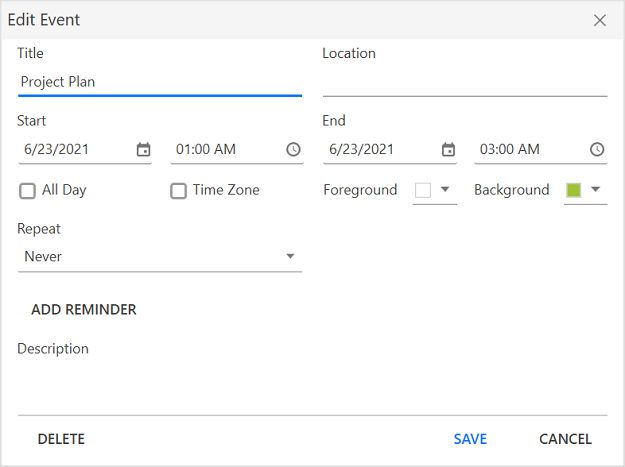Open the End time clock picker icon
625x467 pixels.
click(x=597, y=149)
